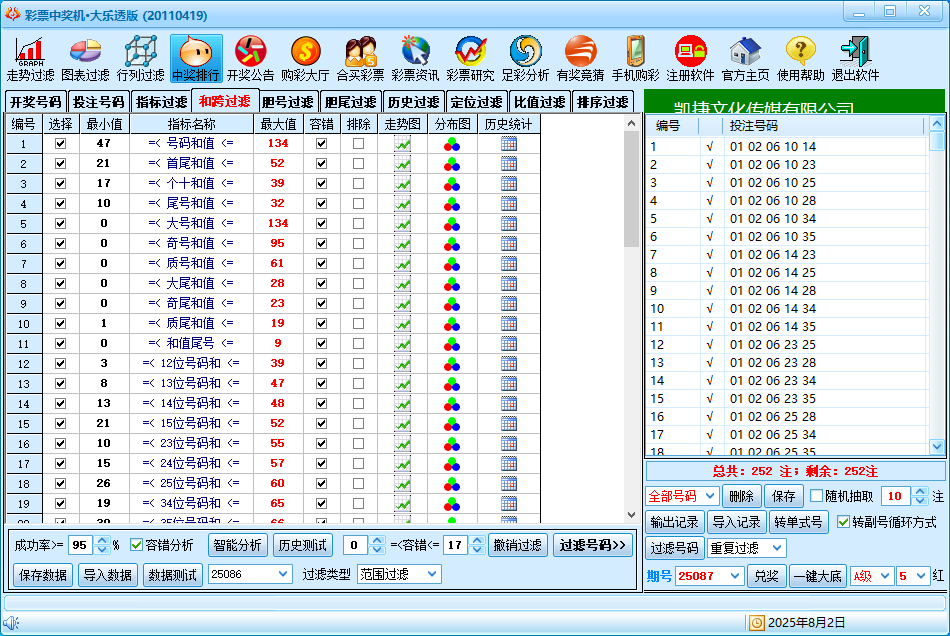This screenshot has width=950, height=636.
Task: Toggle the 容错分析 checkbox
Action: click(137, 545)
